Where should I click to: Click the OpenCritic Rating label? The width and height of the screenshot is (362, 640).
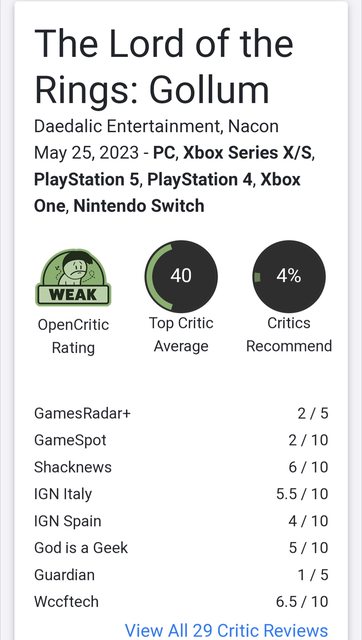[73, 336]
